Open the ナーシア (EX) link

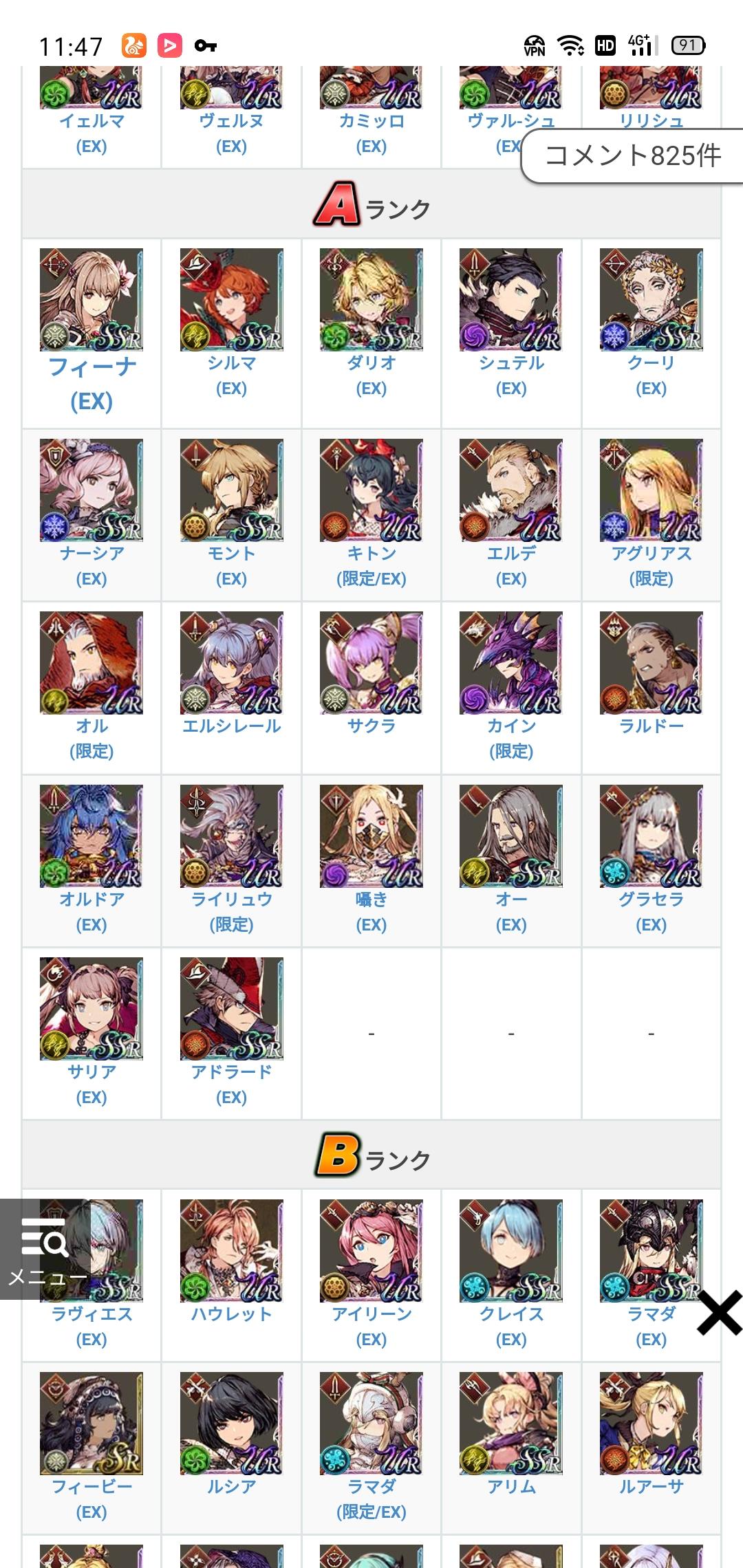(x=91, y=566)
